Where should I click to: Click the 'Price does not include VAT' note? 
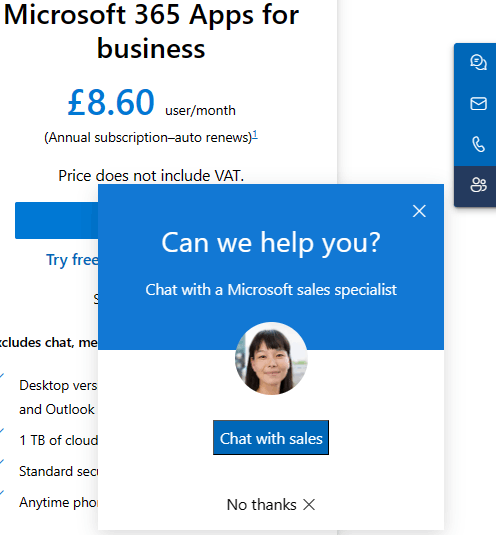tap(151, 176)
